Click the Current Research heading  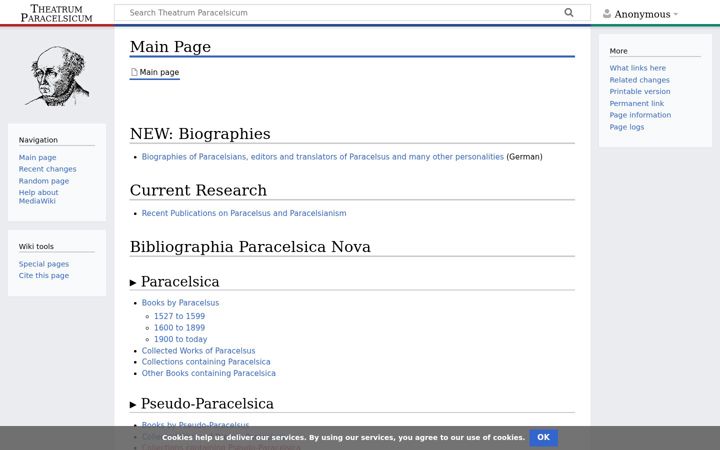(198, 190)
